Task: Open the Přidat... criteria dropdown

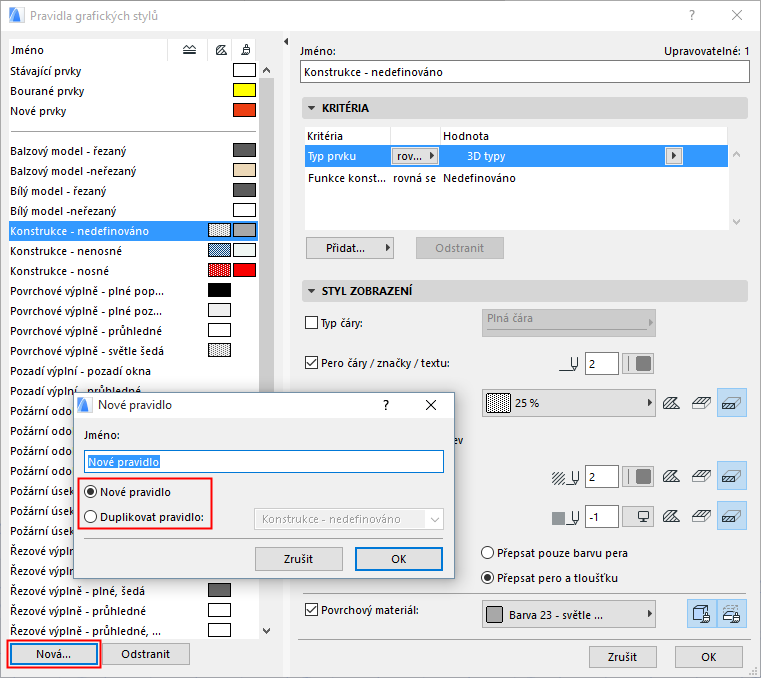Action: point(349,248)
